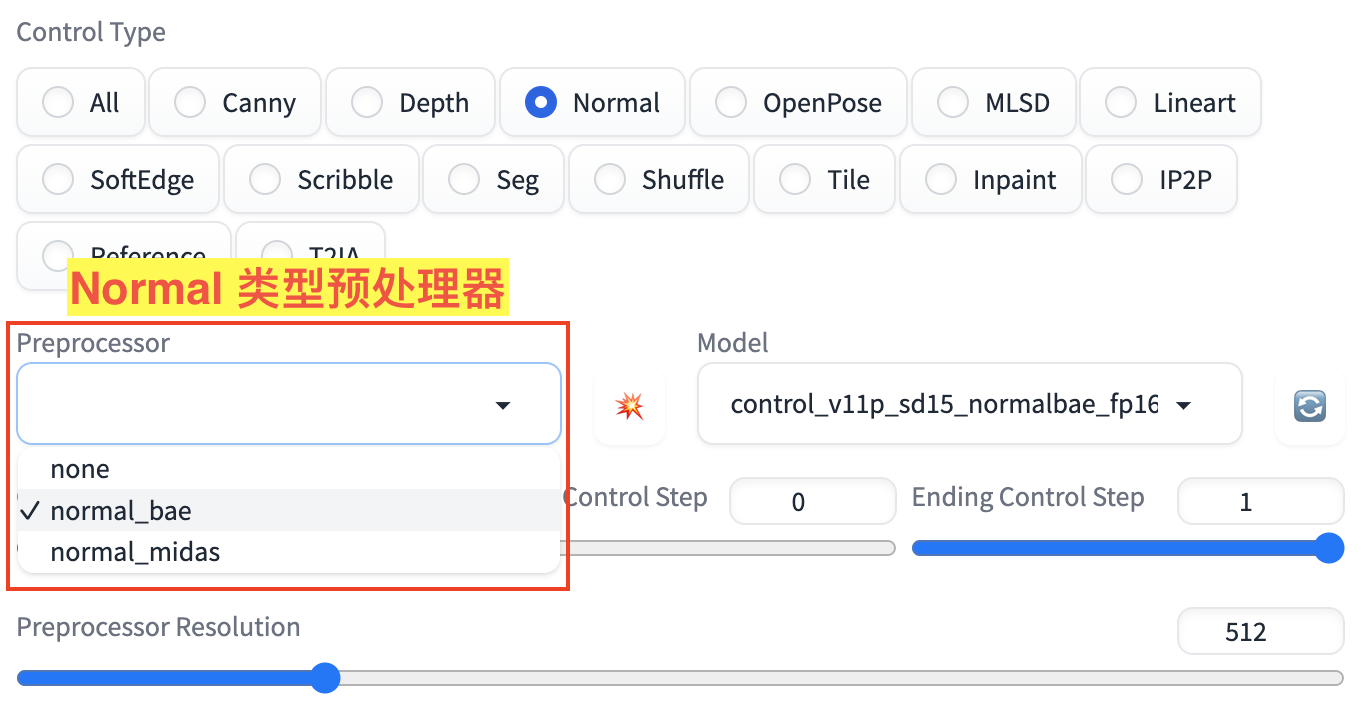Click the Preprocessor Resolution slider handle
This screenshot has width=1364, height=718.
point(324,679)
